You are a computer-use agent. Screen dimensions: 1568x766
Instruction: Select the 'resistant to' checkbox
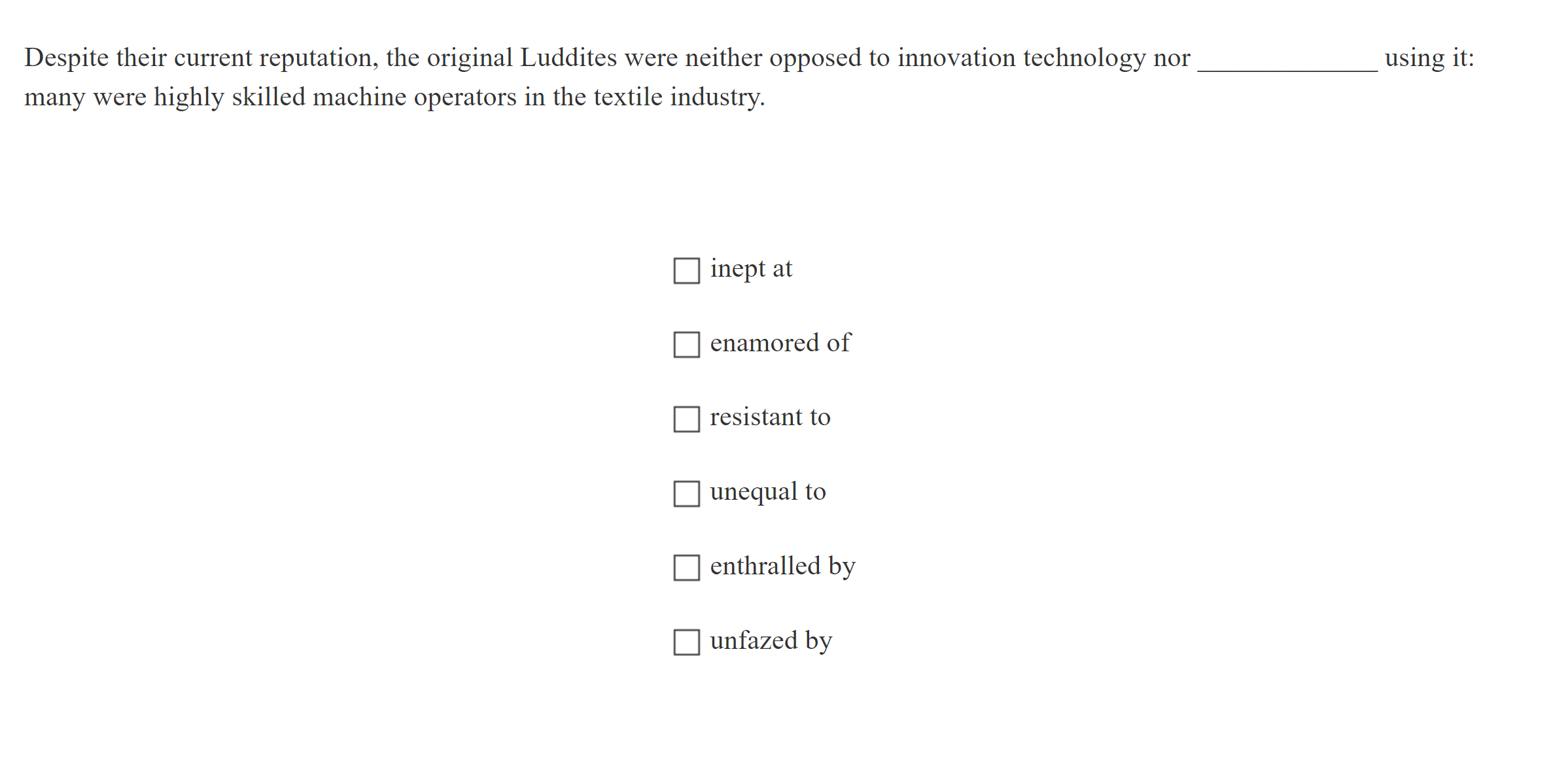coord(686,419)
